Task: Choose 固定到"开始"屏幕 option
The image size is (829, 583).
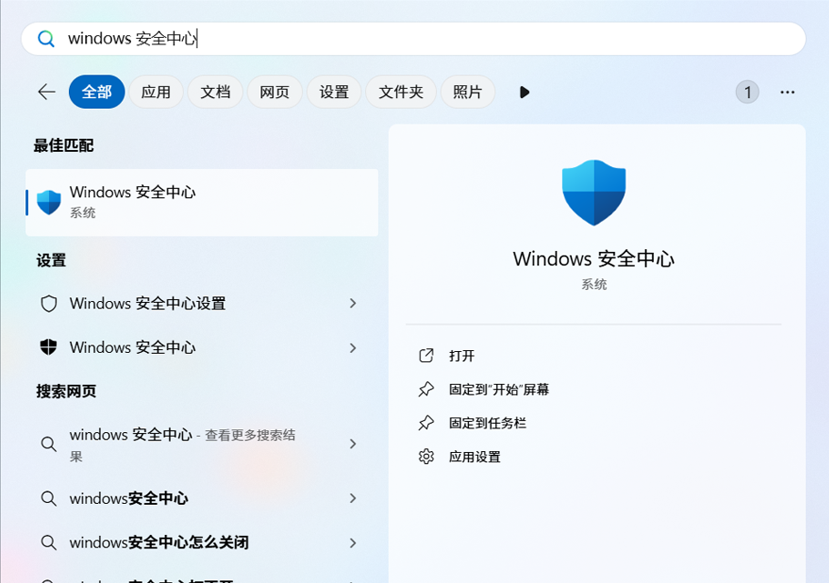Action: coord(498,390)
